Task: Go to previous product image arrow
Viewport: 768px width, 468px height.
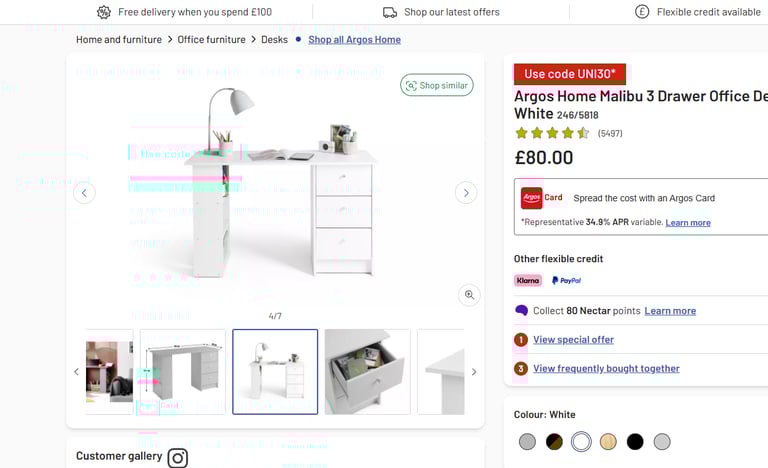Action: click(x=84, y=193)
